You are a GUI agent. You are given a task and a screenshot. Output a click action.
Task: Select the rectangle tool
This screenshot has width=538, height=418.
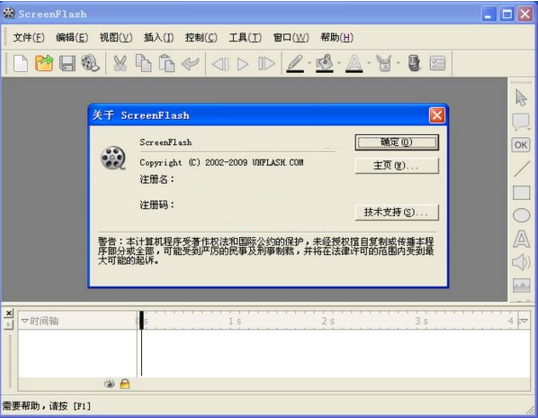click(522, 193)
